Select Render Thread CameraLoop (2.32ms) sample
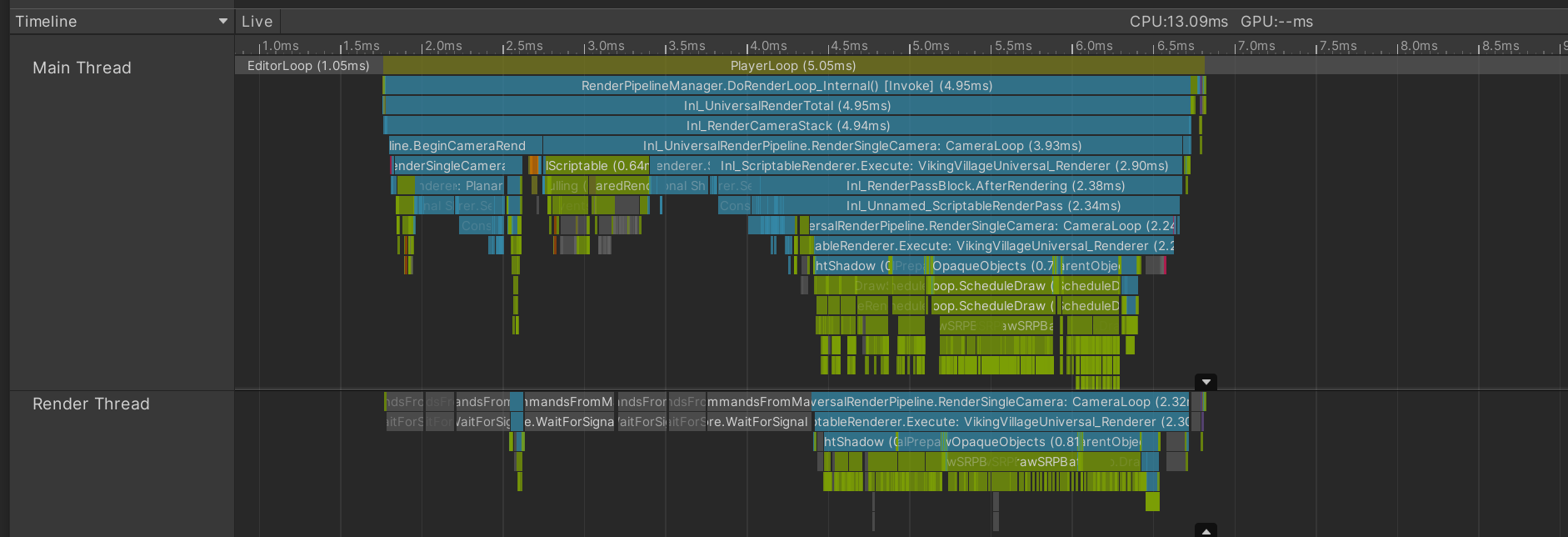The image size is (1568, 537). 1000,402
